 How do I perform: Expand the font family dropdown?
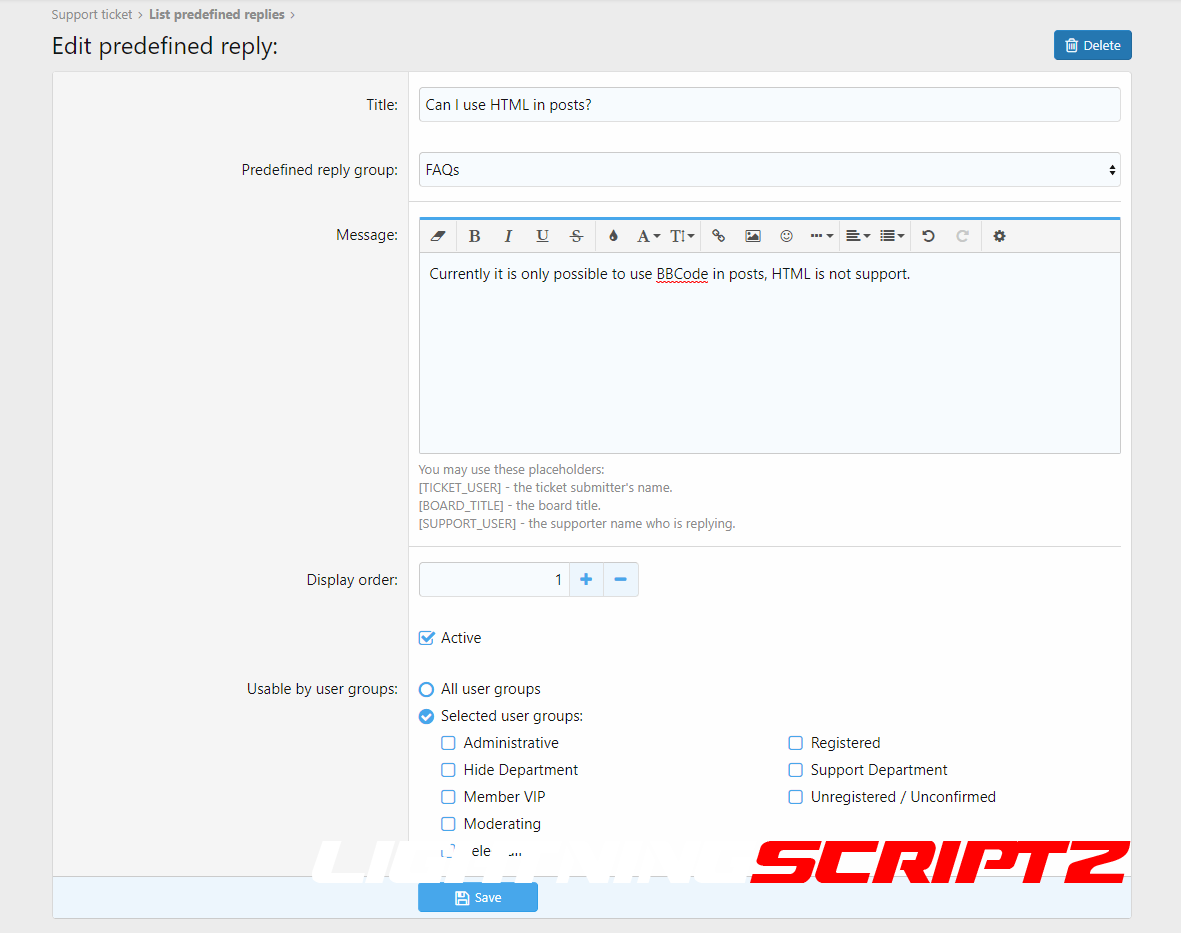(x=648, y=236)
